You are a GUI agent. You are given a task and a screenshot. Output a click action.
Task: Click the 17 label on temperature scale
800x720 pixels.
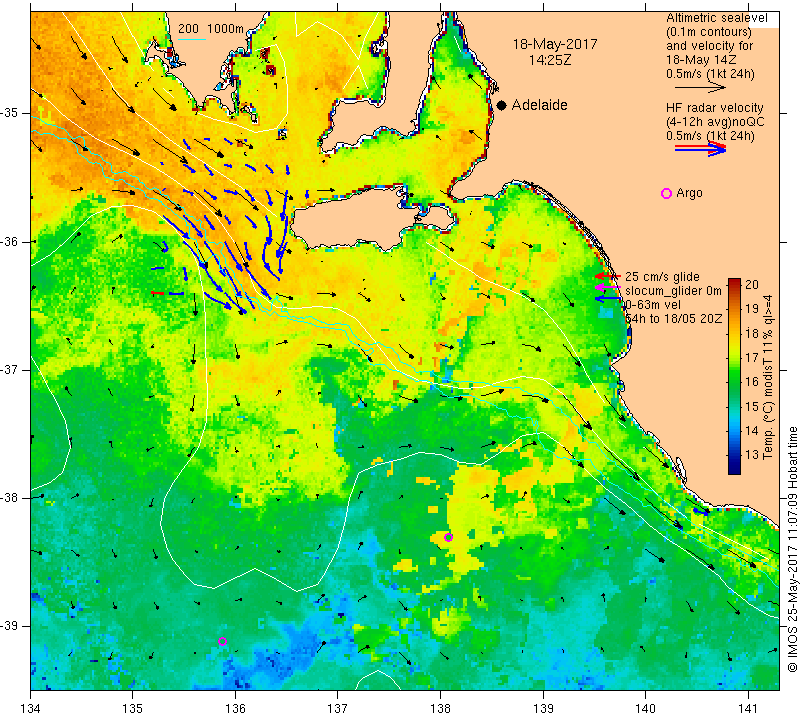click(752, 357)
